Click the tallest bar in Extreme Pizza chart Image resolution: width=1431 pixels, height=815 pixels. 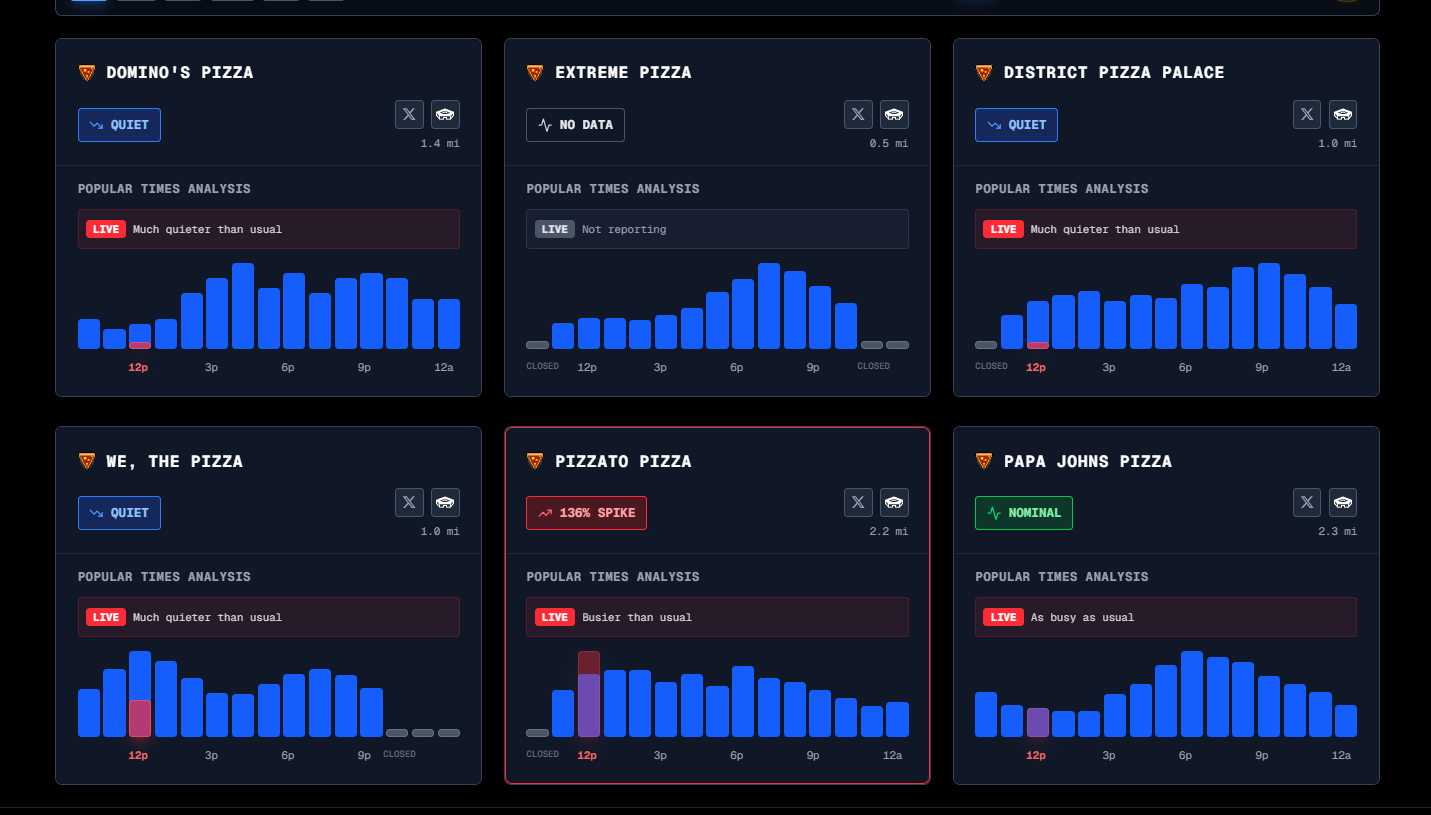coord(769,306)
